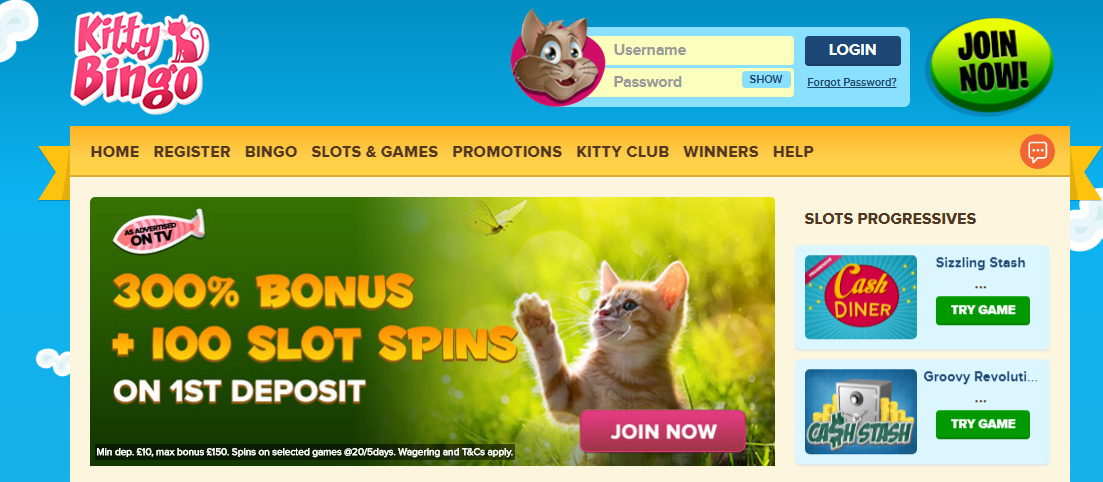Click the LOGIN button
This screenshot has width=1103, height=482.
point(853,50)
